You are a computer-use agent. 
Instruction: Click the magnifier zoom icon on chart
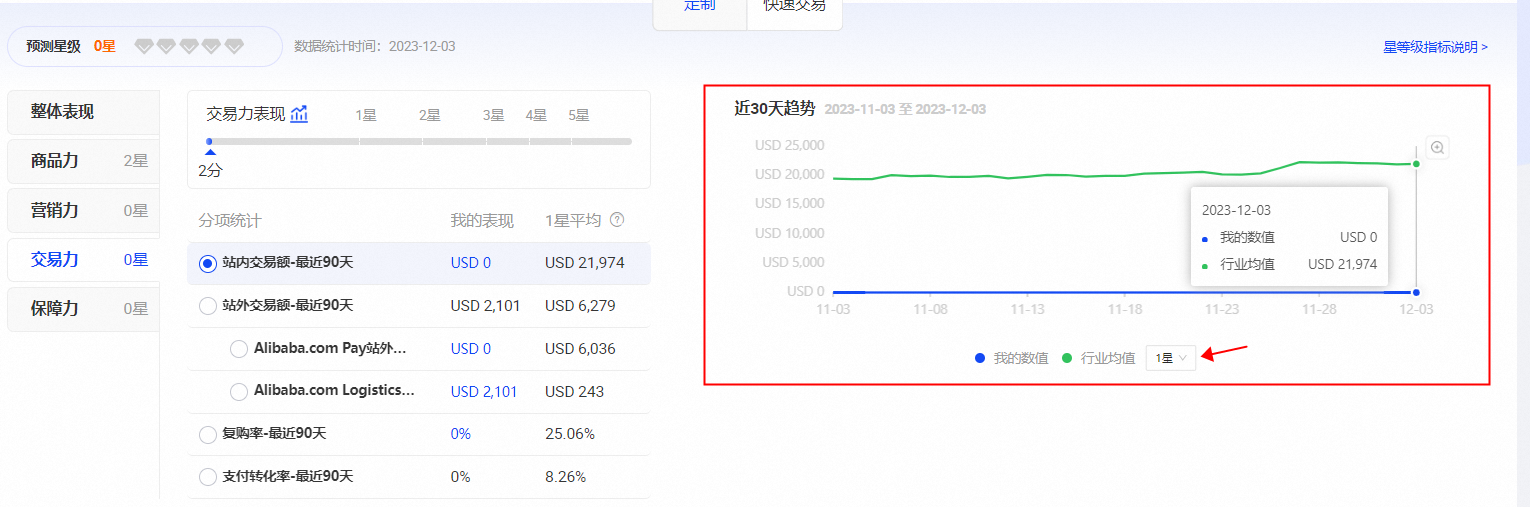(x=1437, y=148)
